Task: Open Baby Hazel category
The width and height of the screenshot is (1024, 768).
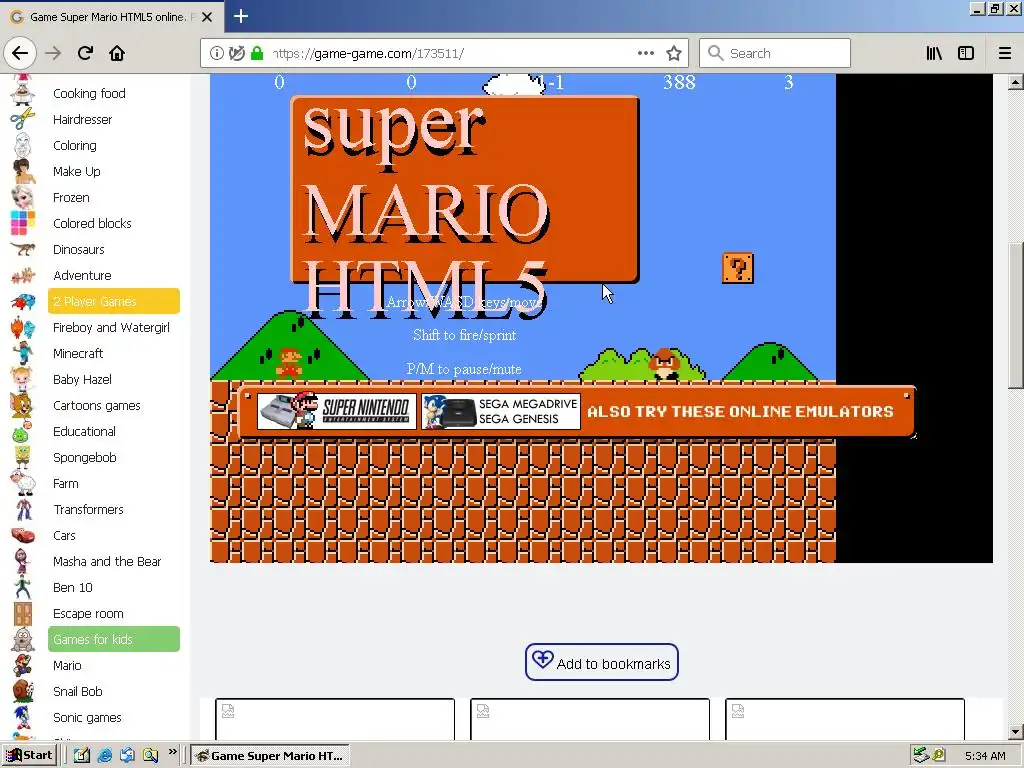Action: [x=82, y=379]
